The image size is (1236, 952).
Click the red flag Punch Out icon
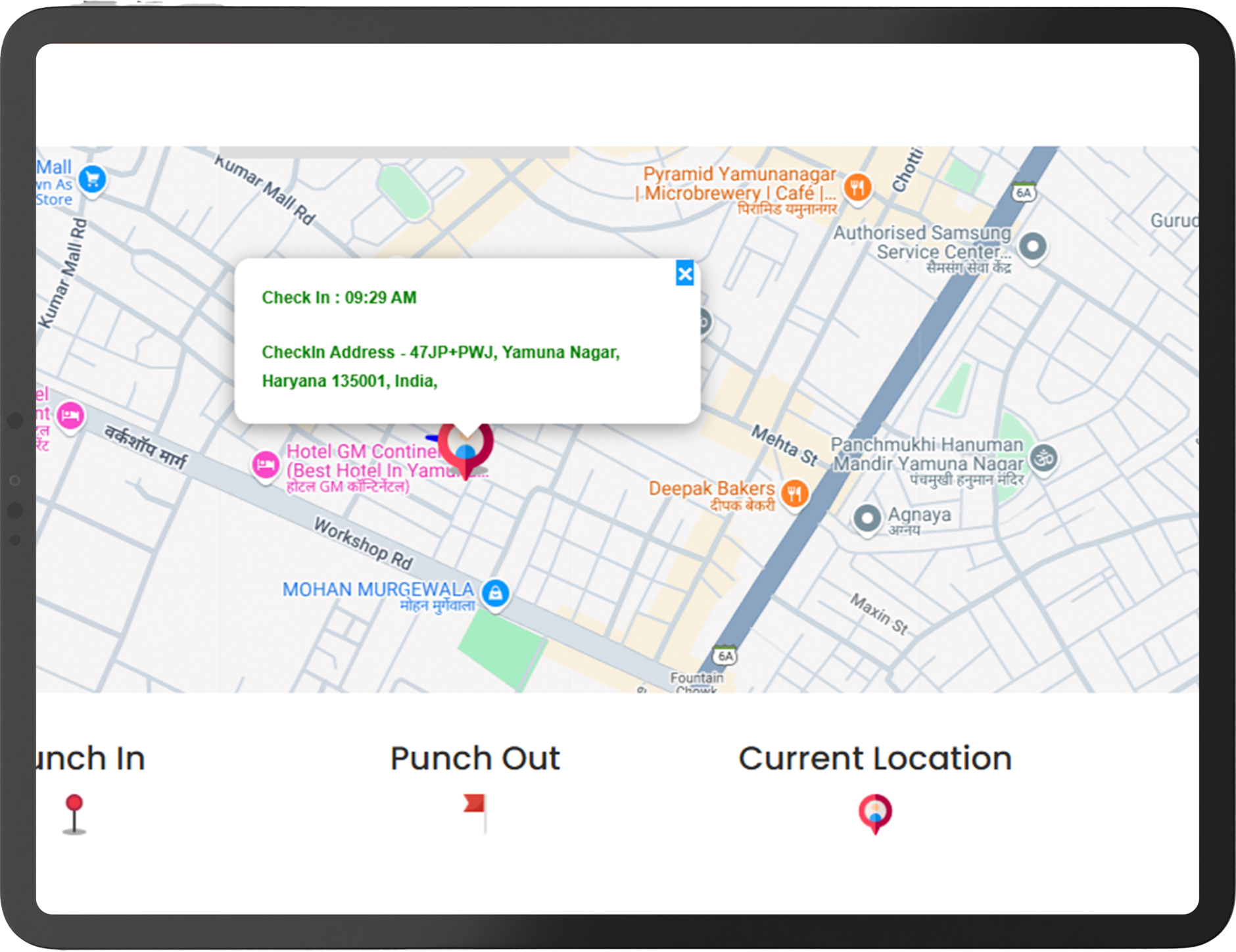[476, 813]
